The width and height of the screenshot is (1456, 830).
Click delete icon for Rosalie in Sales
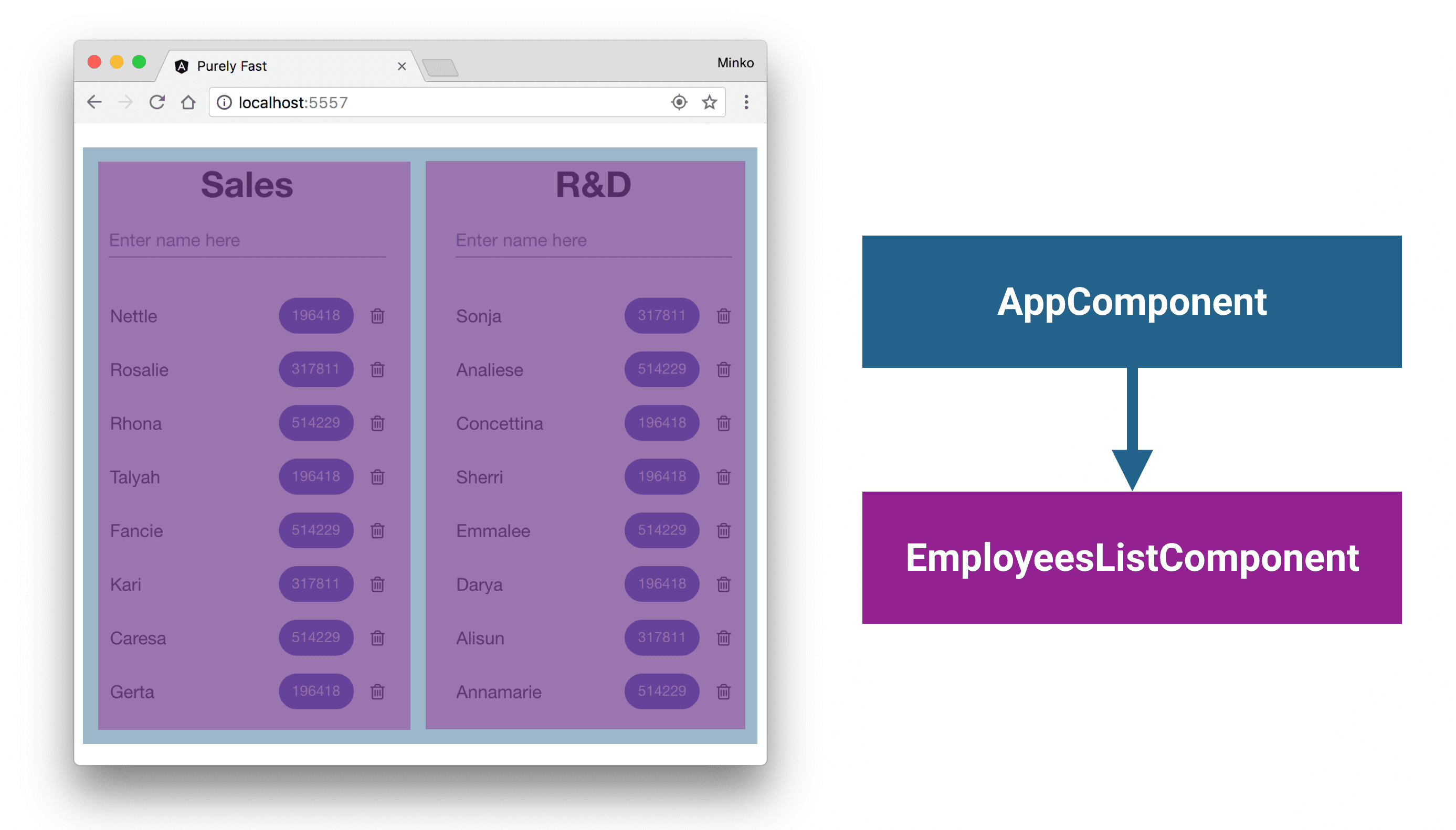378,370
